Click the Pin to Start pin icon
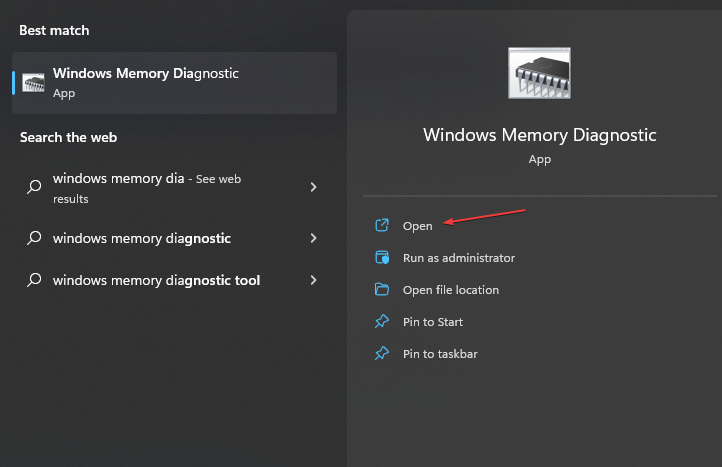The height and width of the screenshot is (467, 722). pyautogui.click(x=381, y=322)
